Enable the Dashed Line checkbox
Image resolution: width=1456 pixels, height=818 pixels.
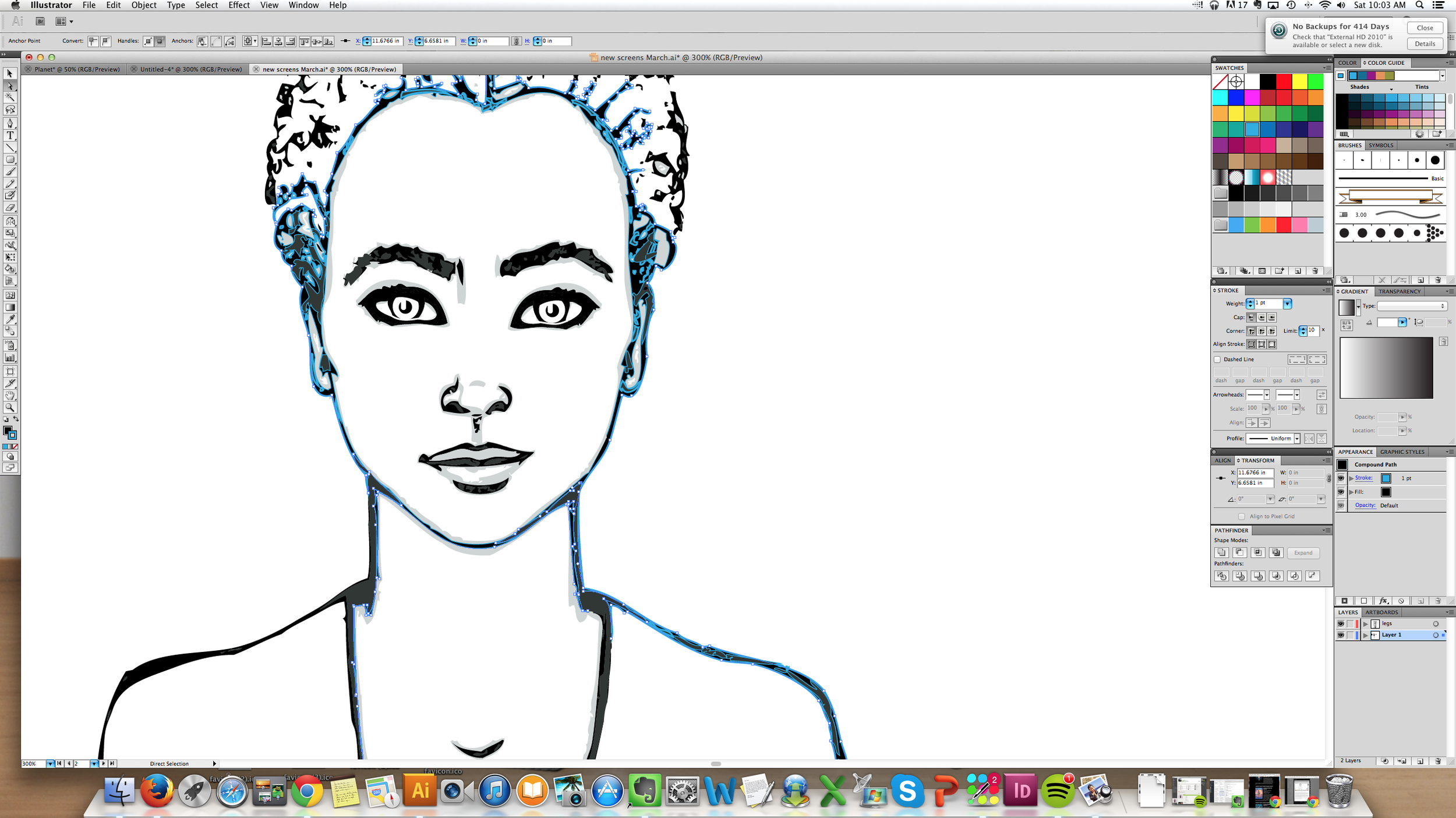point(1217,359)
